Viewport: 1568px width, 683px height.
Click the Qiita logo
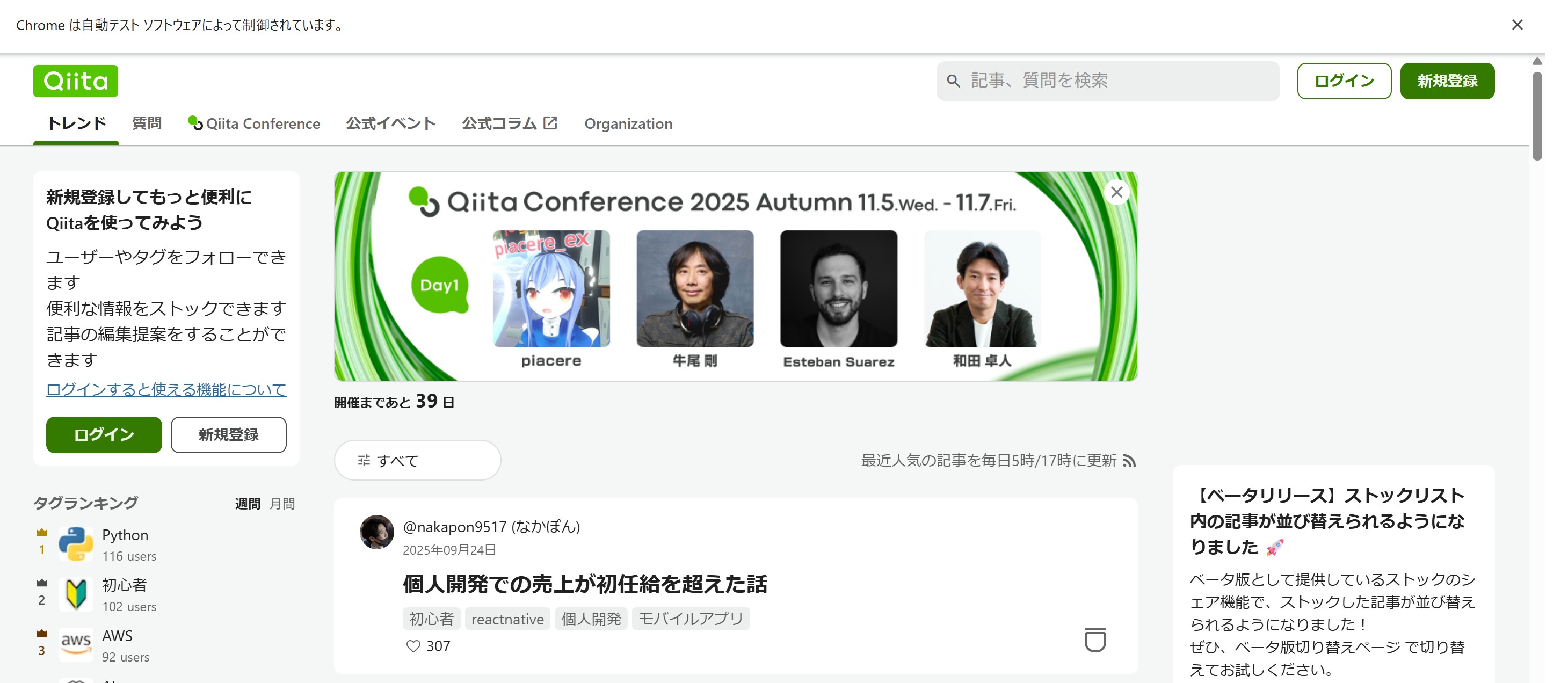[76, 81]
